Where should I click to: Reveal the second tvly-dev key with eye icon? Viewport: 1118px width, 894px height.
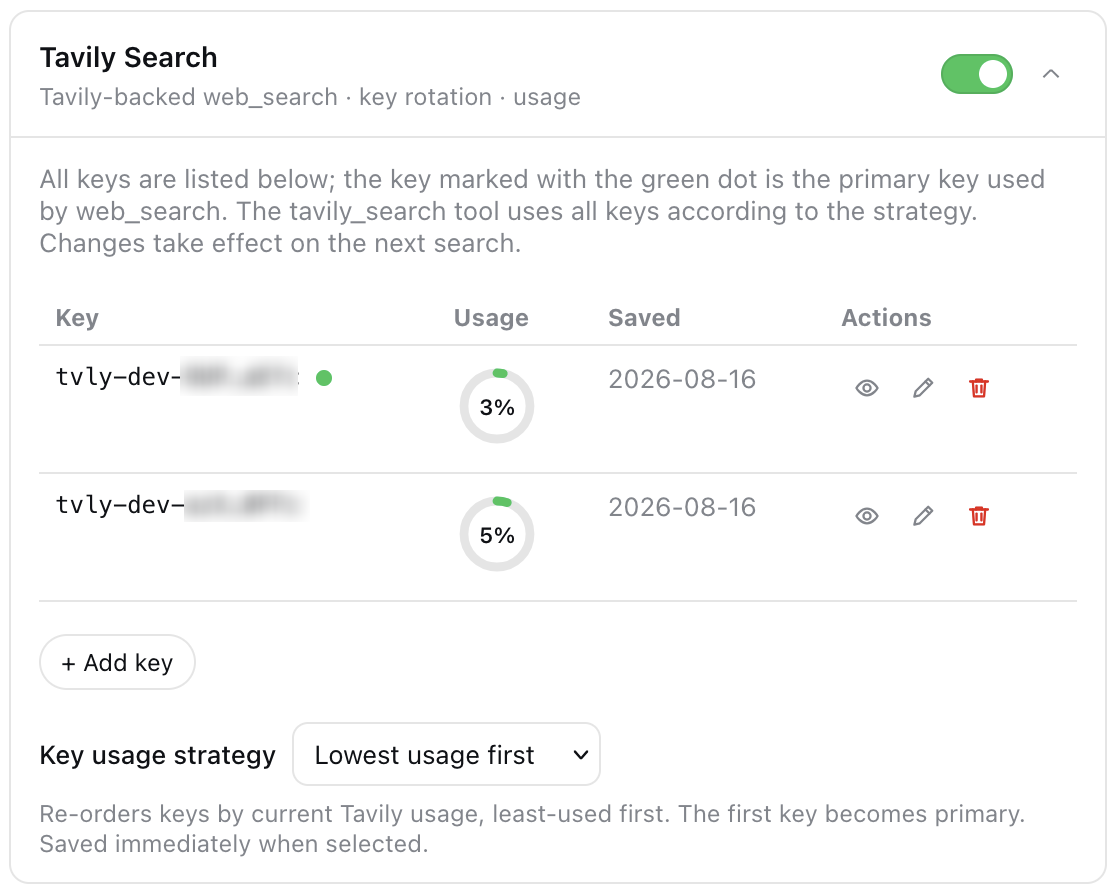click(x=866, y=515)
